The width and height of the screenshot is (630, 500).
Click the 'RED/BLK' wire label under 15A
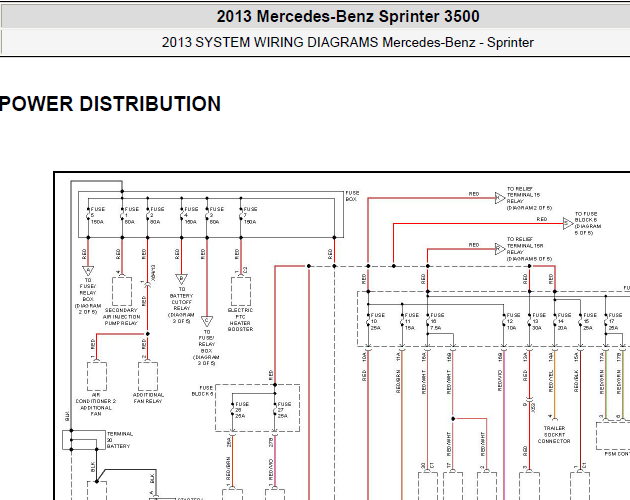click(576, 381)
